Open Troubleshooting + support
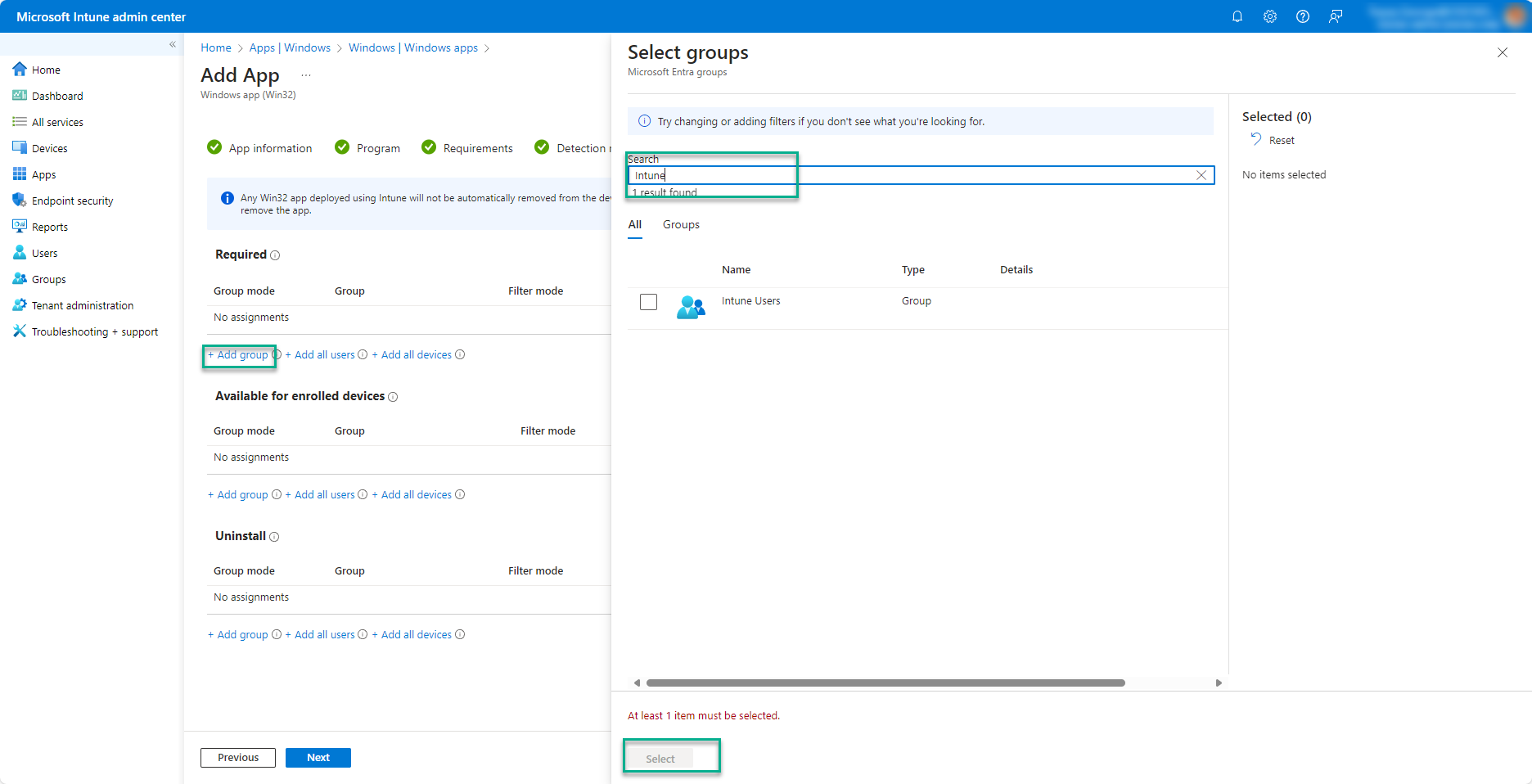The height and width of the screenshot is (784, 1532). point(94,331)
